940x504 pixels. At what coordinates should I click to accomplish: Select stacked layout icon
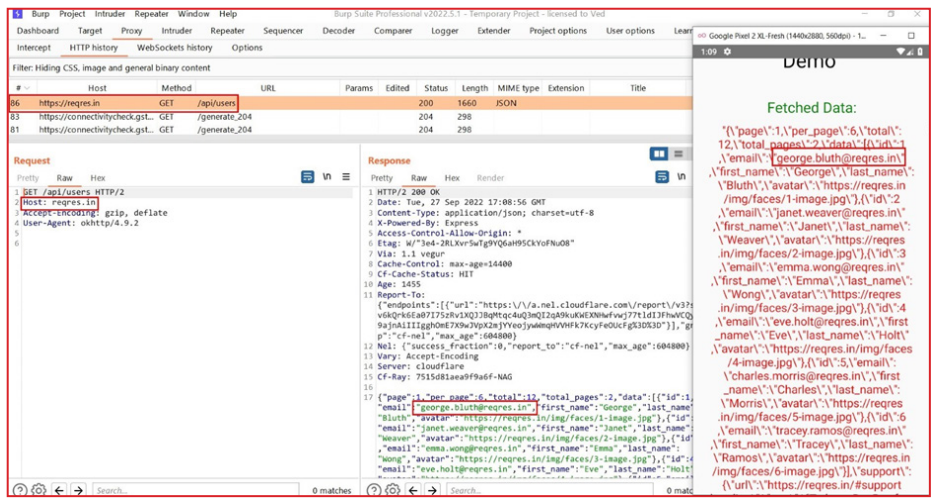678,154
